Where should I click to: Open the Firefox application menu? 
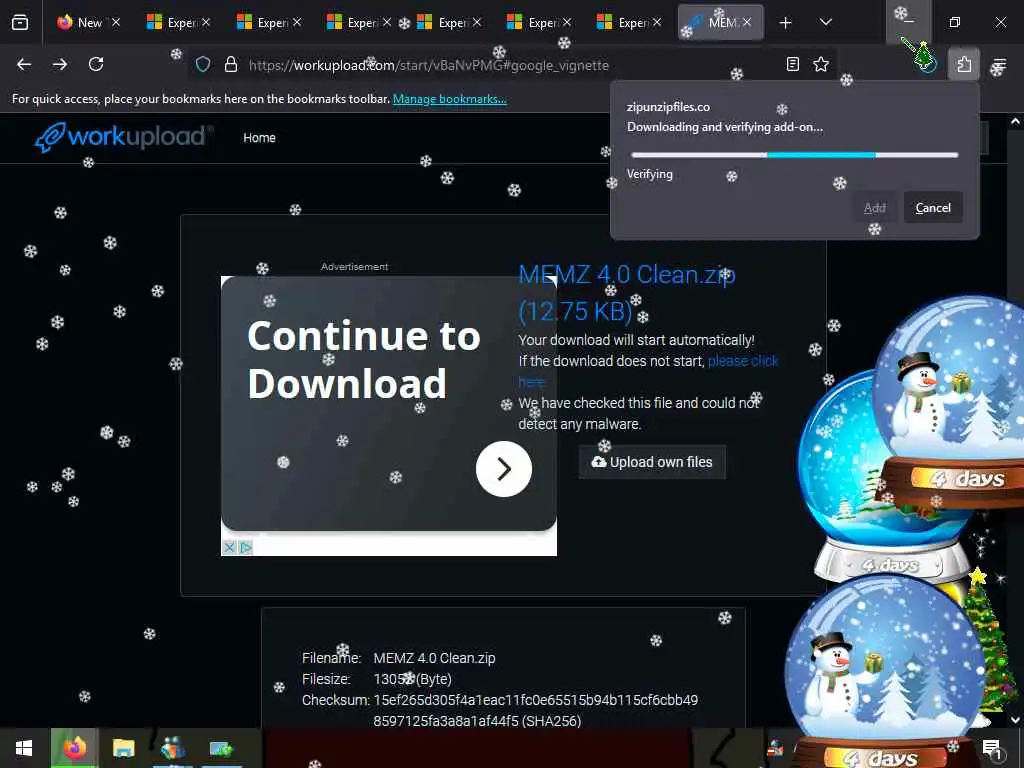coord(999,64)
